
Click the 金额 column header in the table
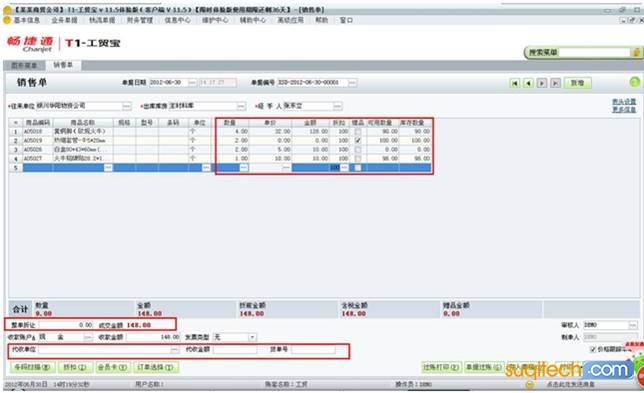310,122
